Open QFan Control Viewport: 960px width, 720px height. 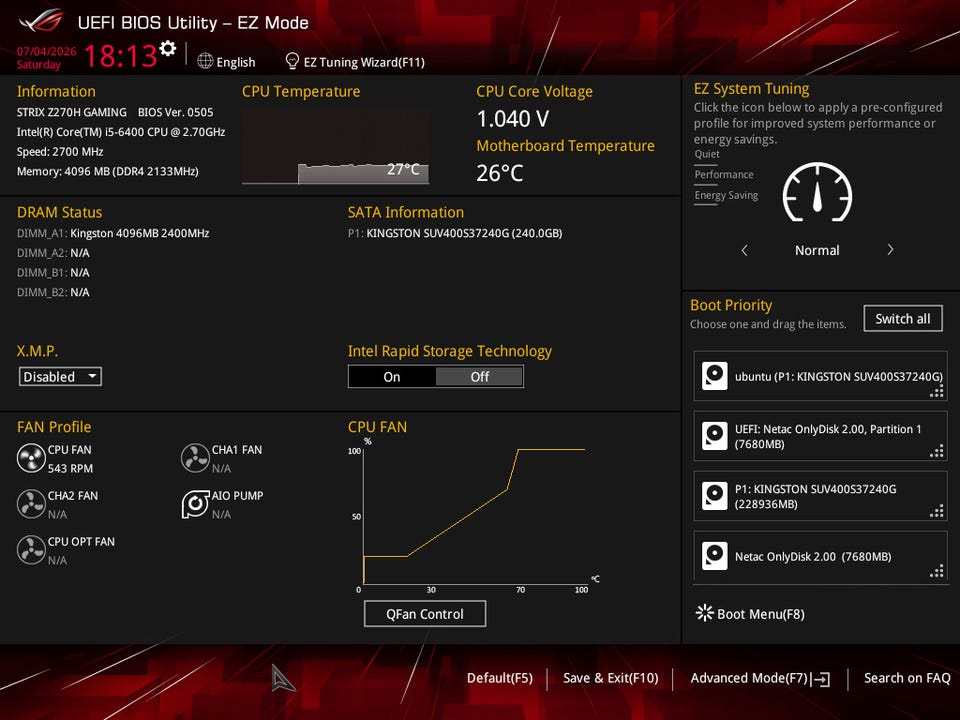coord(425,613)
